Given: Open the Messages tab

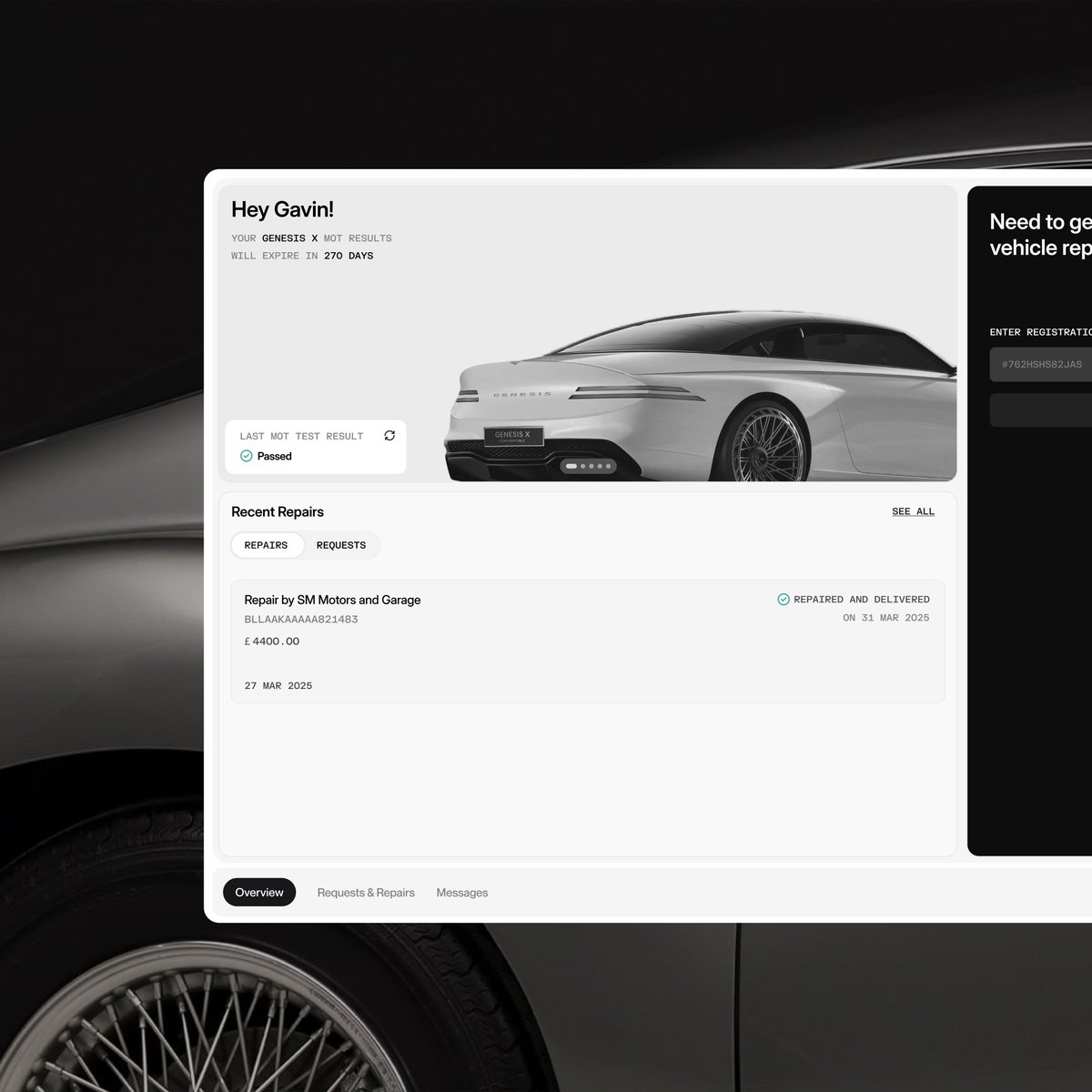Looking at the screenshot, I should pos(462,893).
